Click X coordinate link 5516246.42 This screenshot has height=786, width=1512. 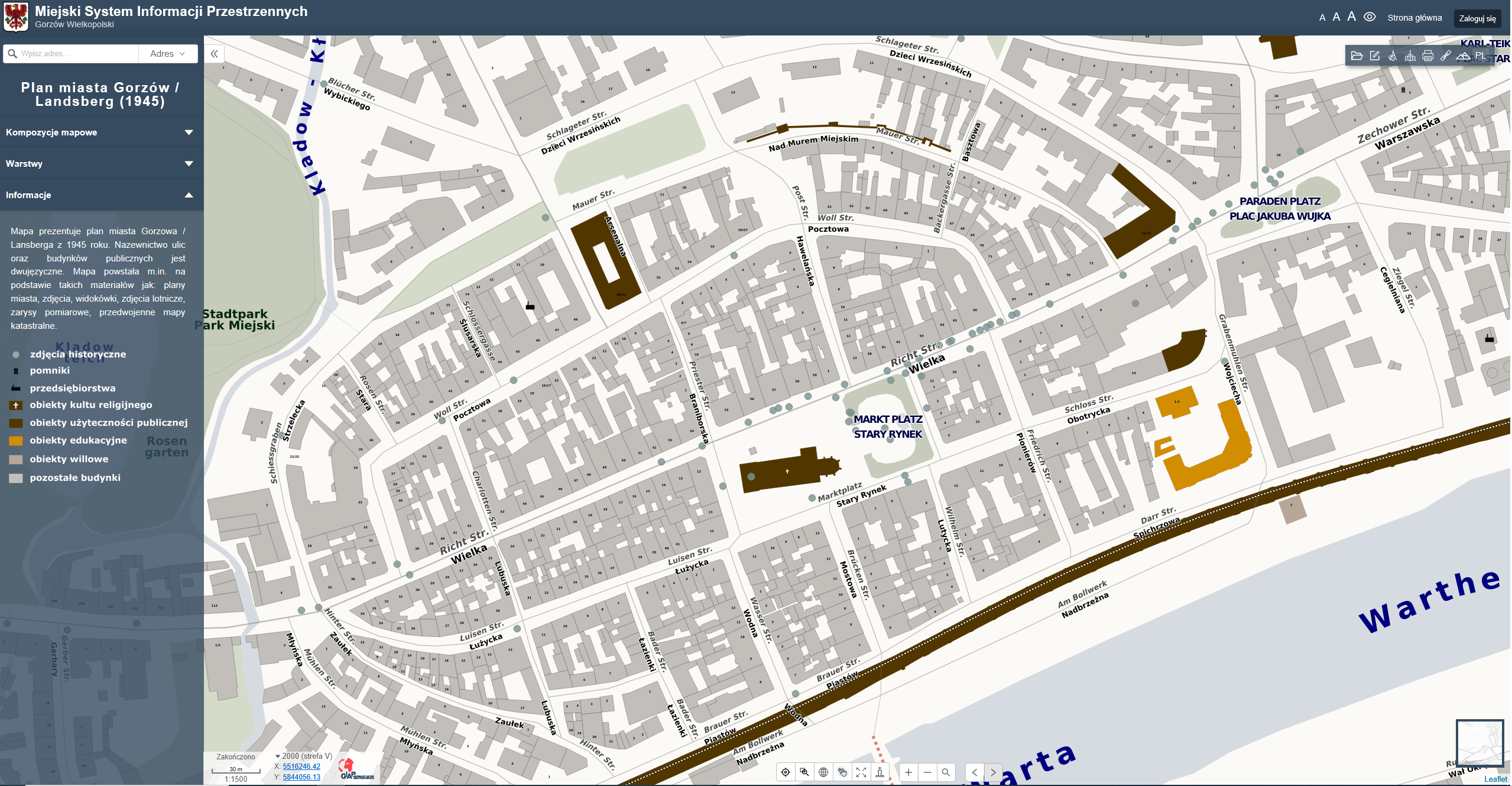click(x=301, y=766)
